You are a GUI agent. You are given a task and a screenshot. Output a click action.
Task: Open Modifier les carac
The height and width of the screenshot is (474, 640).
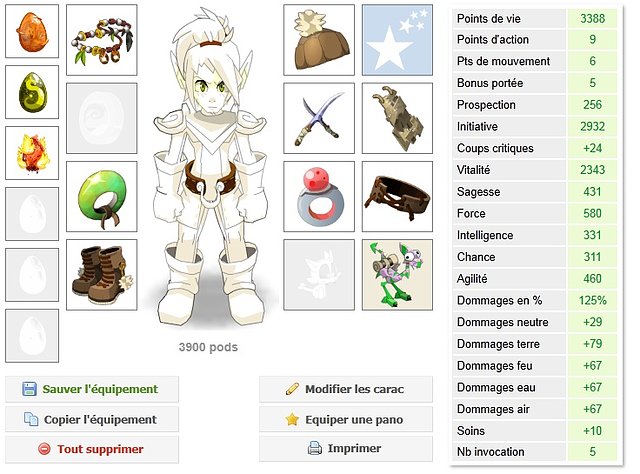pos(346,389)
